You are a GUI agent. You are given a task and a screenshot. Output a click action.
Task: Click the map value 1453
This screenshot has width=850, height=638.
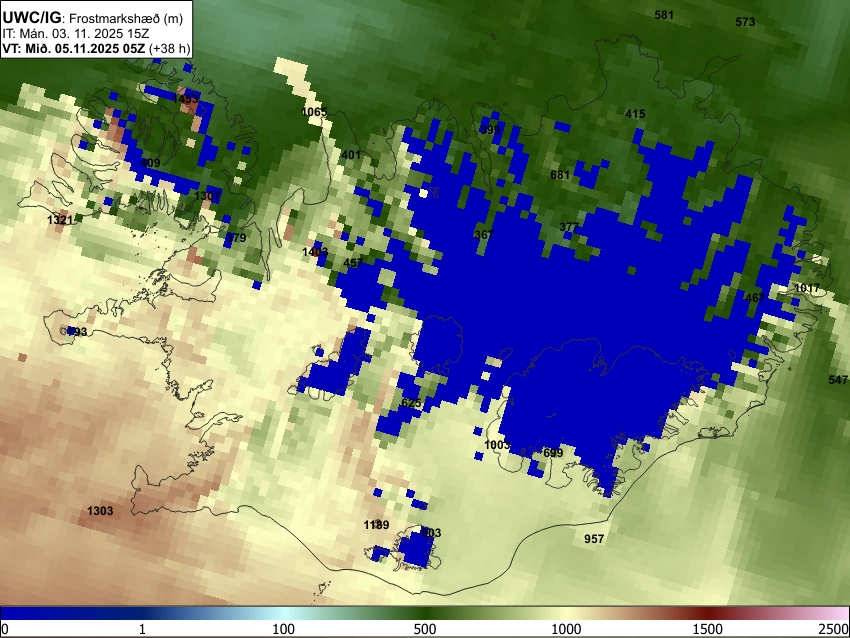[186, 99]
